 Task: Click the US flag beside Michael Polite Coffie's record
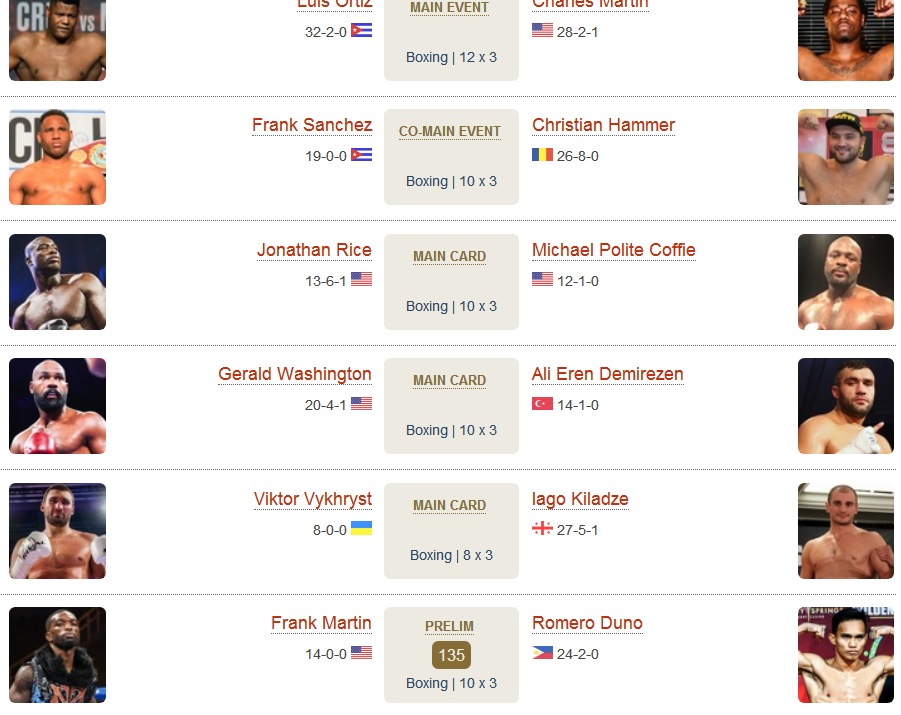[x=542, y=279]
